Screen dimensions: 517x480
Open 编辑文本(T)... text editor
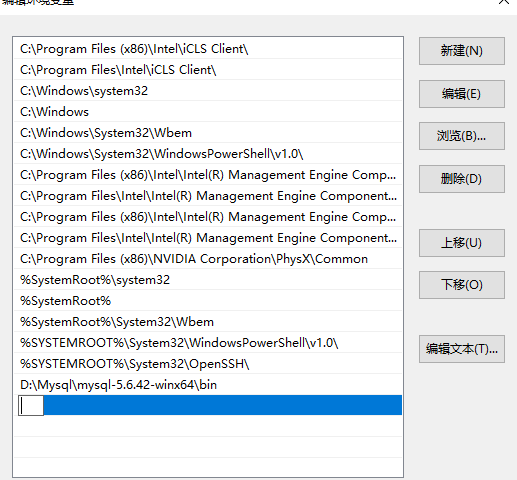(462, 349)
